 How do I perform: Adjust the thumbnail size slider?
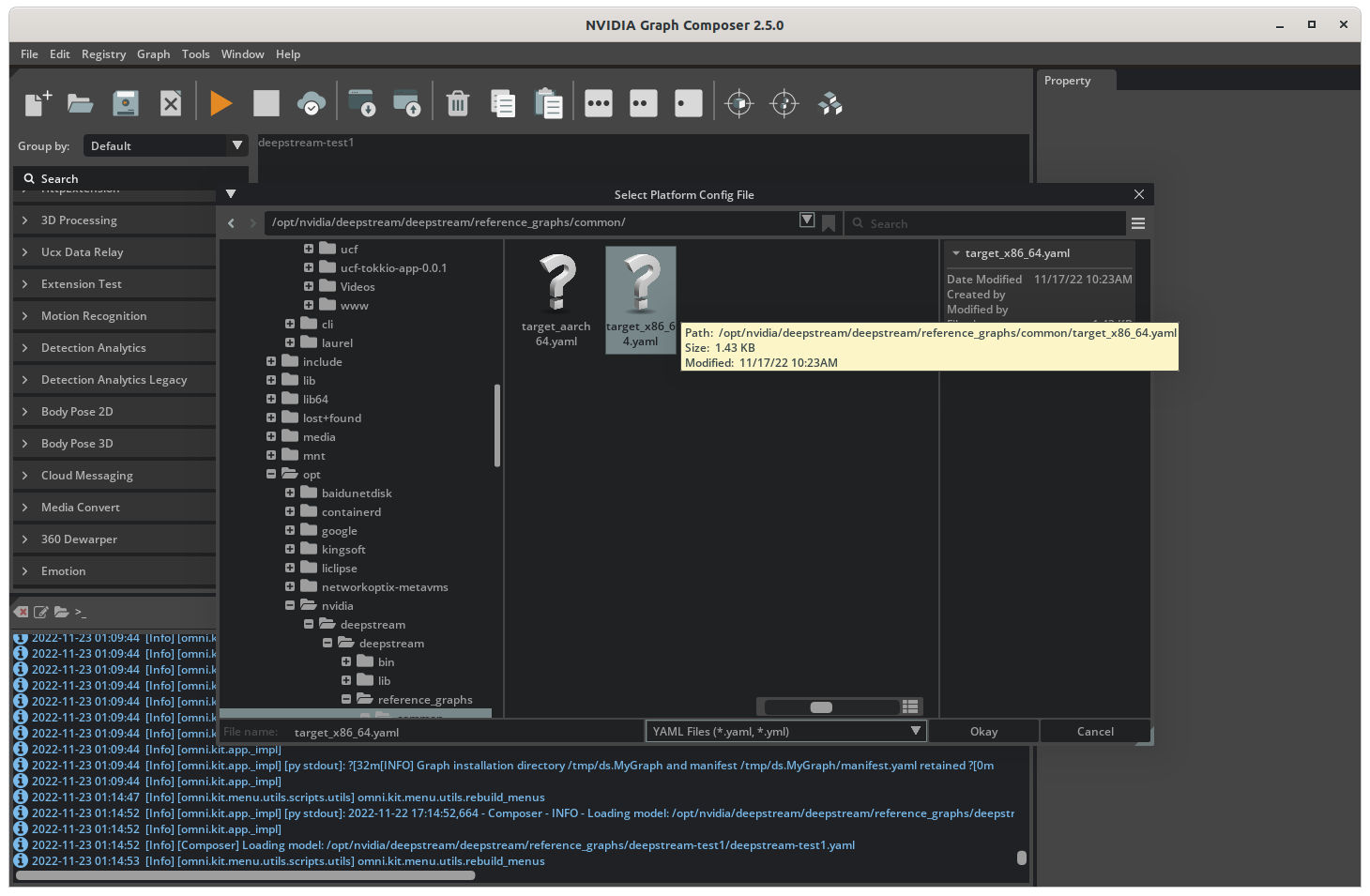pyautogui.click(x=821, y=707)
